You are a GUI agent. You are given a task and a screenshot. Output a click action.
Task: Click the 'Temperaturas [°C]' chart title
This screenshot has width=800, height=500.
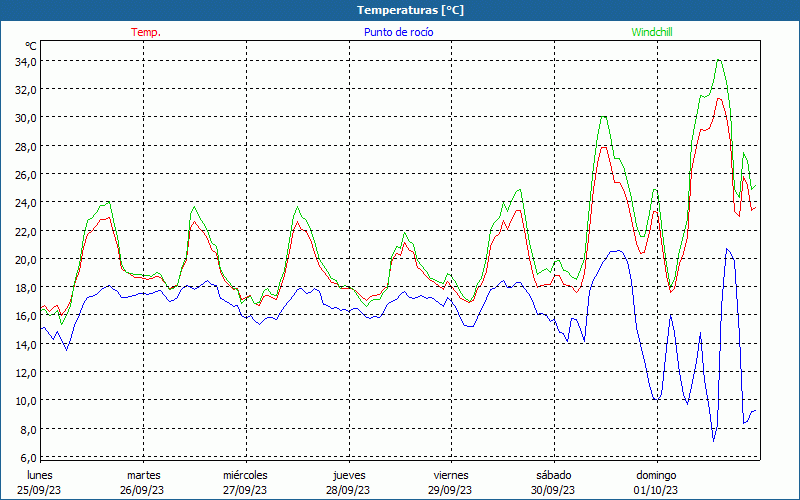(x=410, y=10)
